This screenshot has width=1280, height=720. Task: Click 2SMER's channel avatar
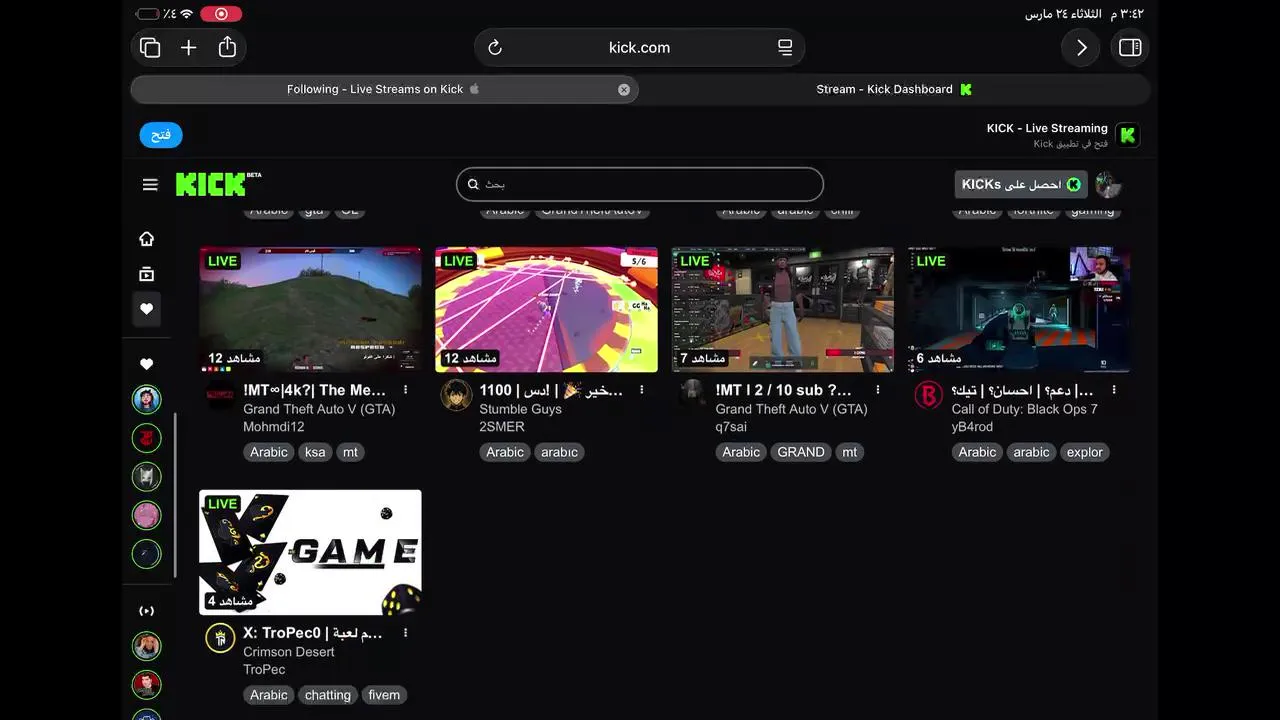pos(456,395)
